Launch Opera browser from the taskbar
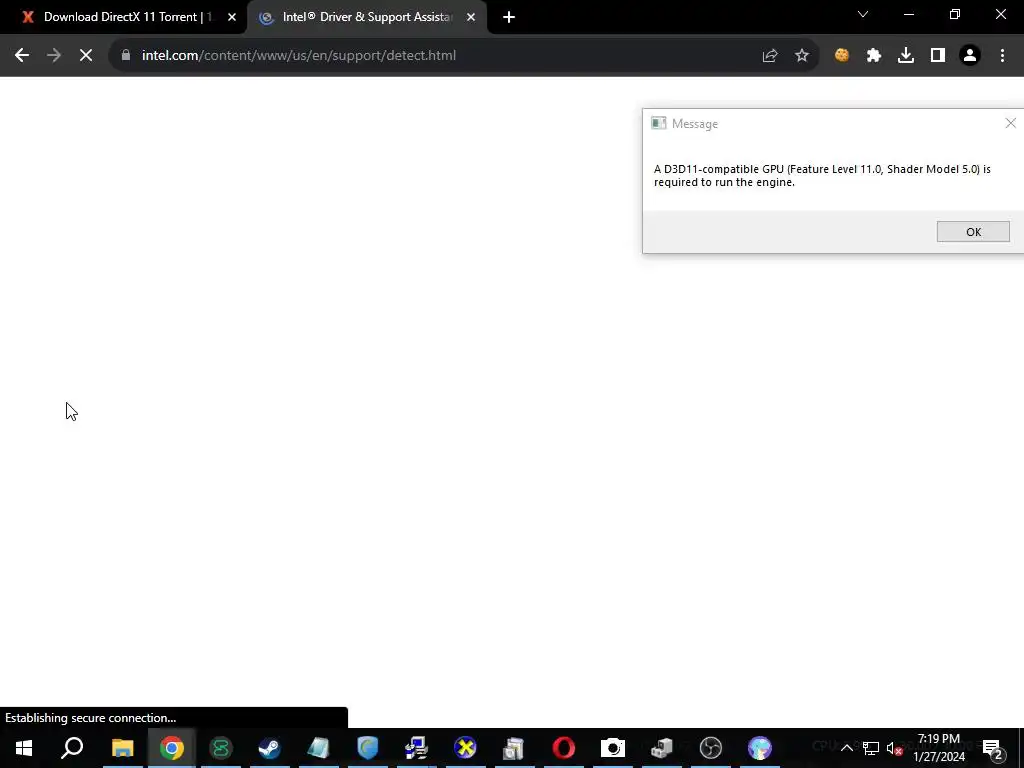Image resolution: width=1024 pixels, height=768 pixels. click(x=564, y=748)
